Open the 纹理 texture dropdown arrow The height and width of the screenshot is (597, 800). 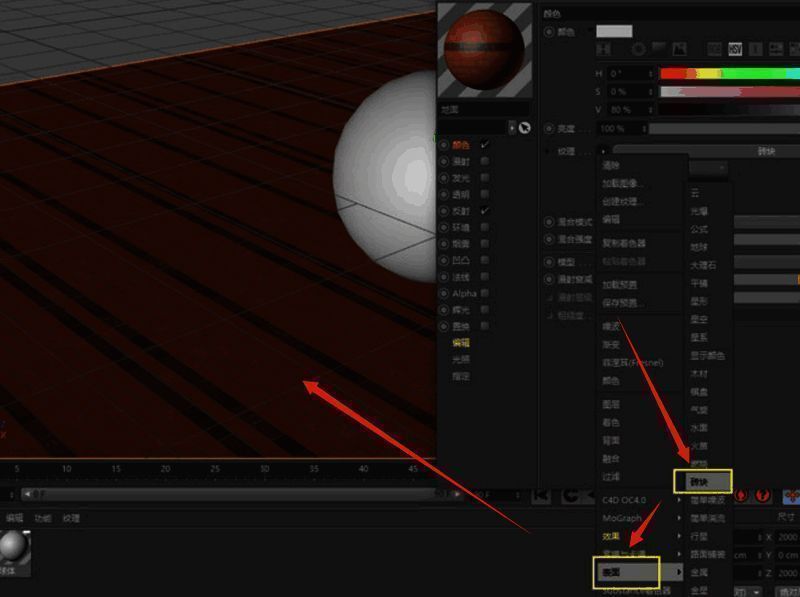click(x=603, y=151)
